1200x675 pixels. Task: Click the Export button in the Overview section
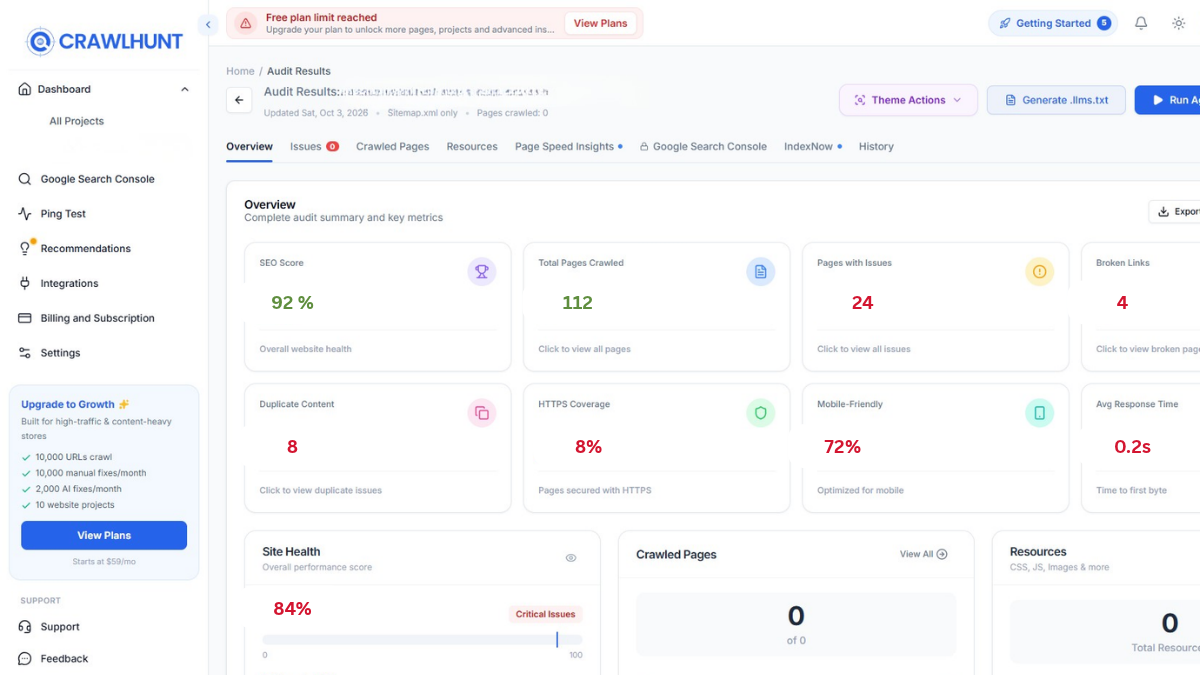pos(1175,211)
